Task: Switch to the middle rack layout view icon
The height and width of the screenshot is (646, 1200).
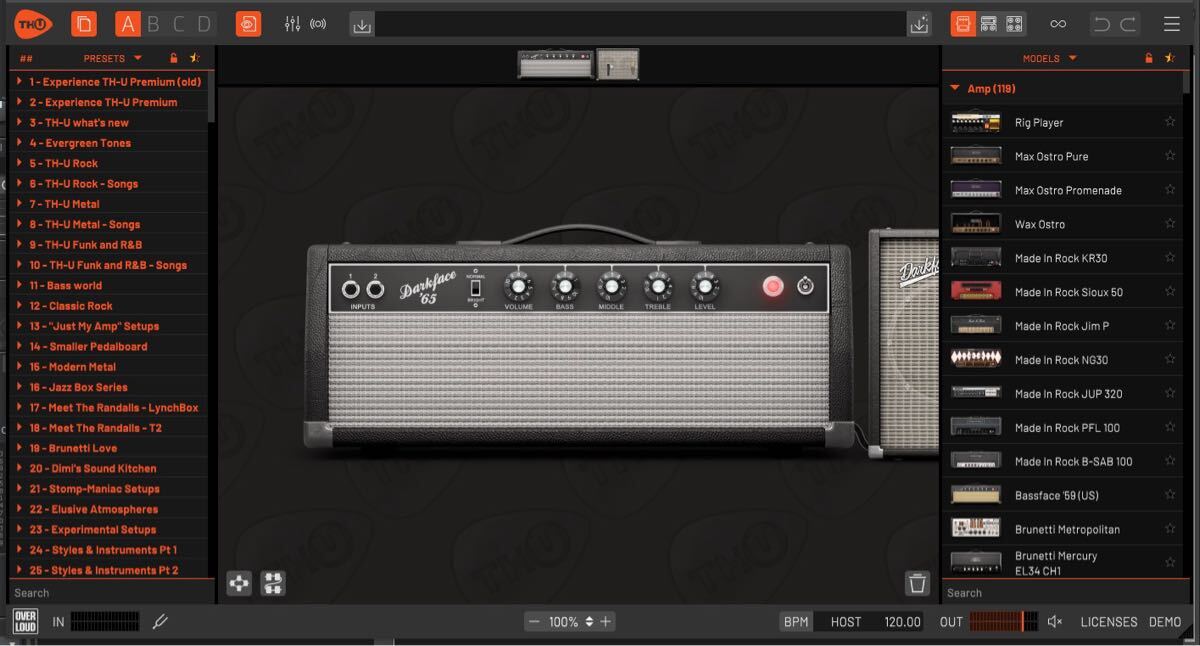Action: pos(988,24)
